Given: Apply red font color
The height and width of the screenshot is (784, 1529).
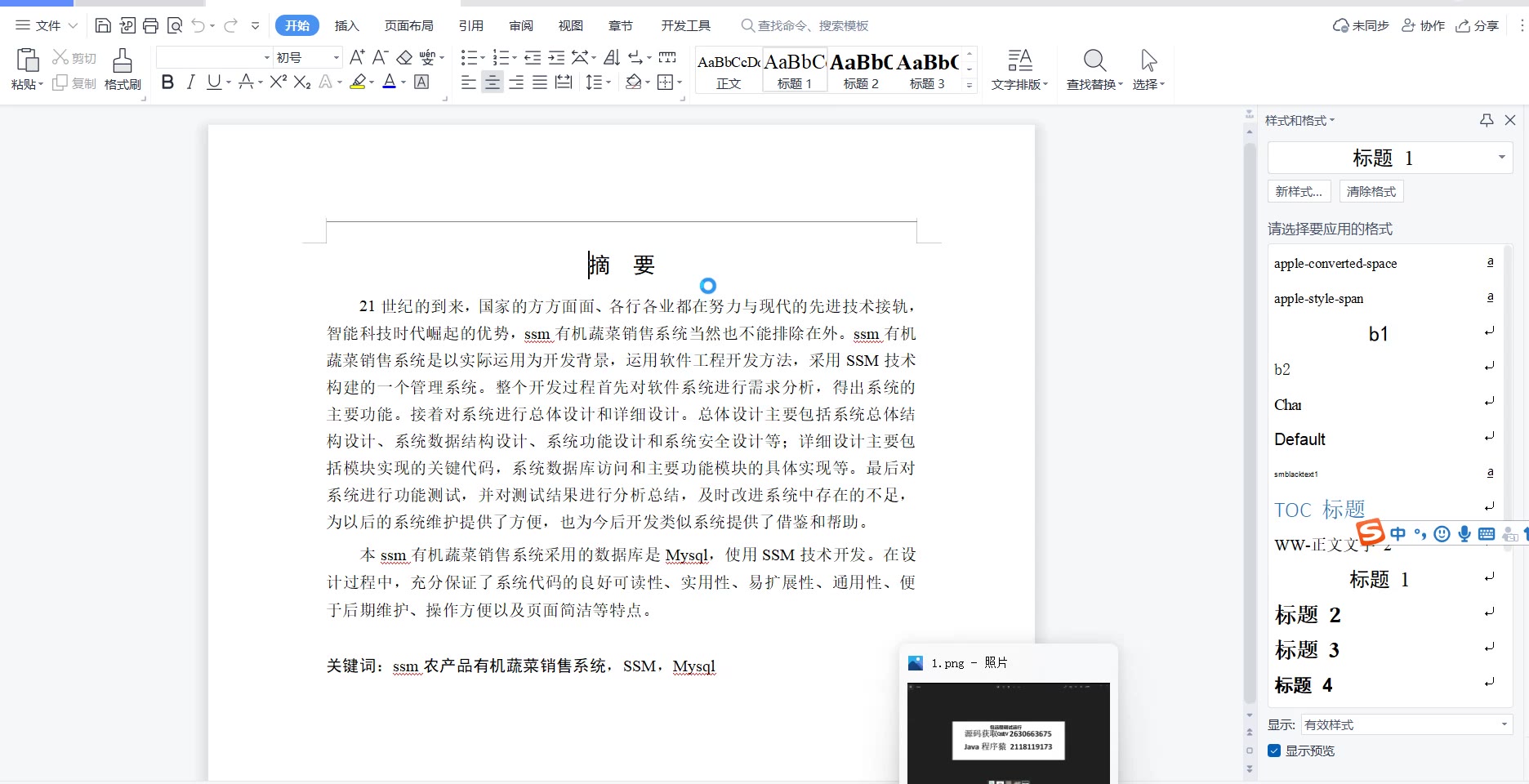Looking at the screenshot, I should click(x=390, y=82).
